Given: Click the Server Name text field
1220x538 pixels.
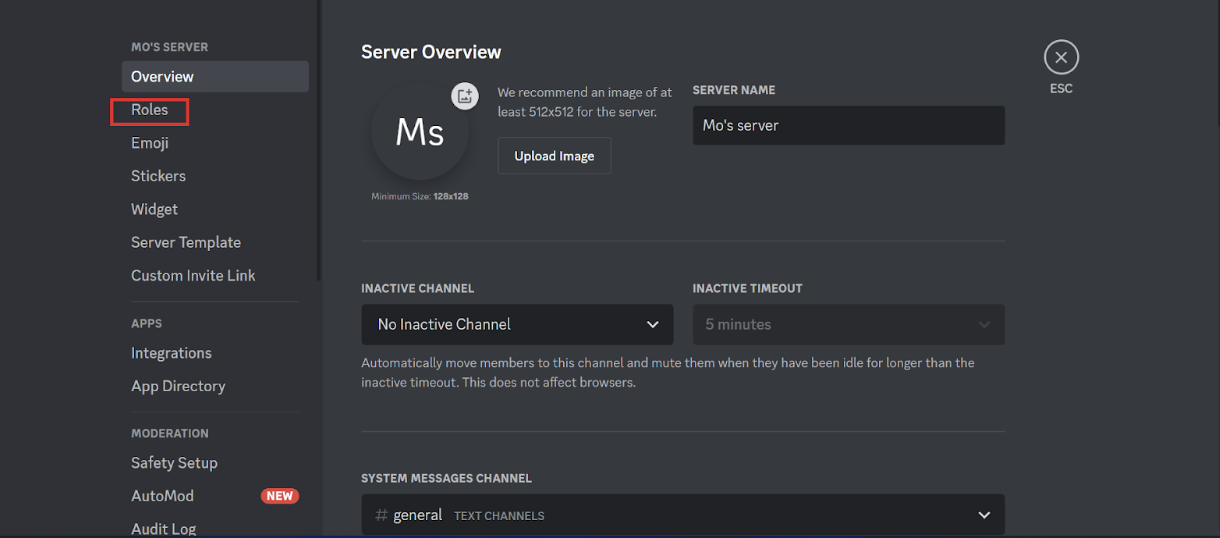Looking at the screenshot, I should [x=848, y=126].
